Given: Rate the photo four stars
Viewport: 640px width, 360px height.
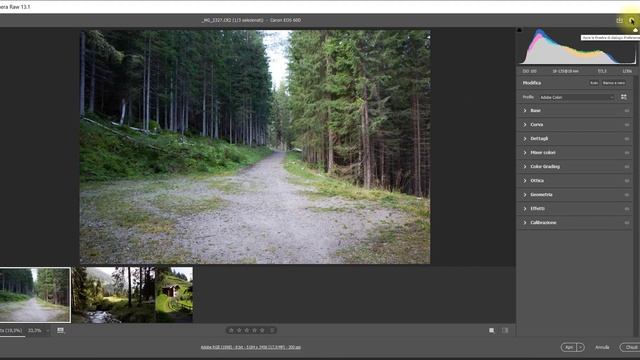Looking at the screenshot, I should coord(254,330).
